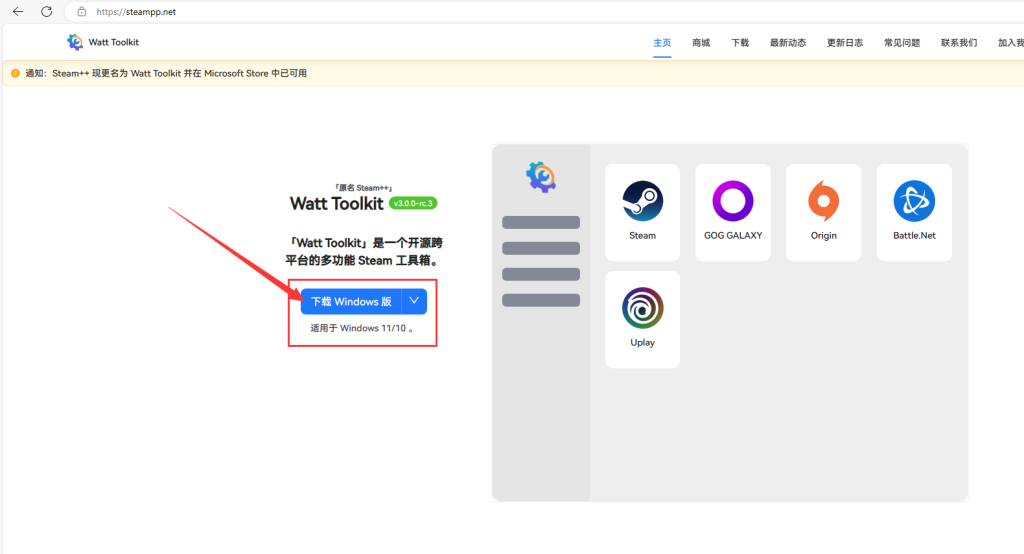The height and width of the screenshot is (554, 1024).
Task: Reload the page with refresh icon
Action: click(x=46, y=12)
